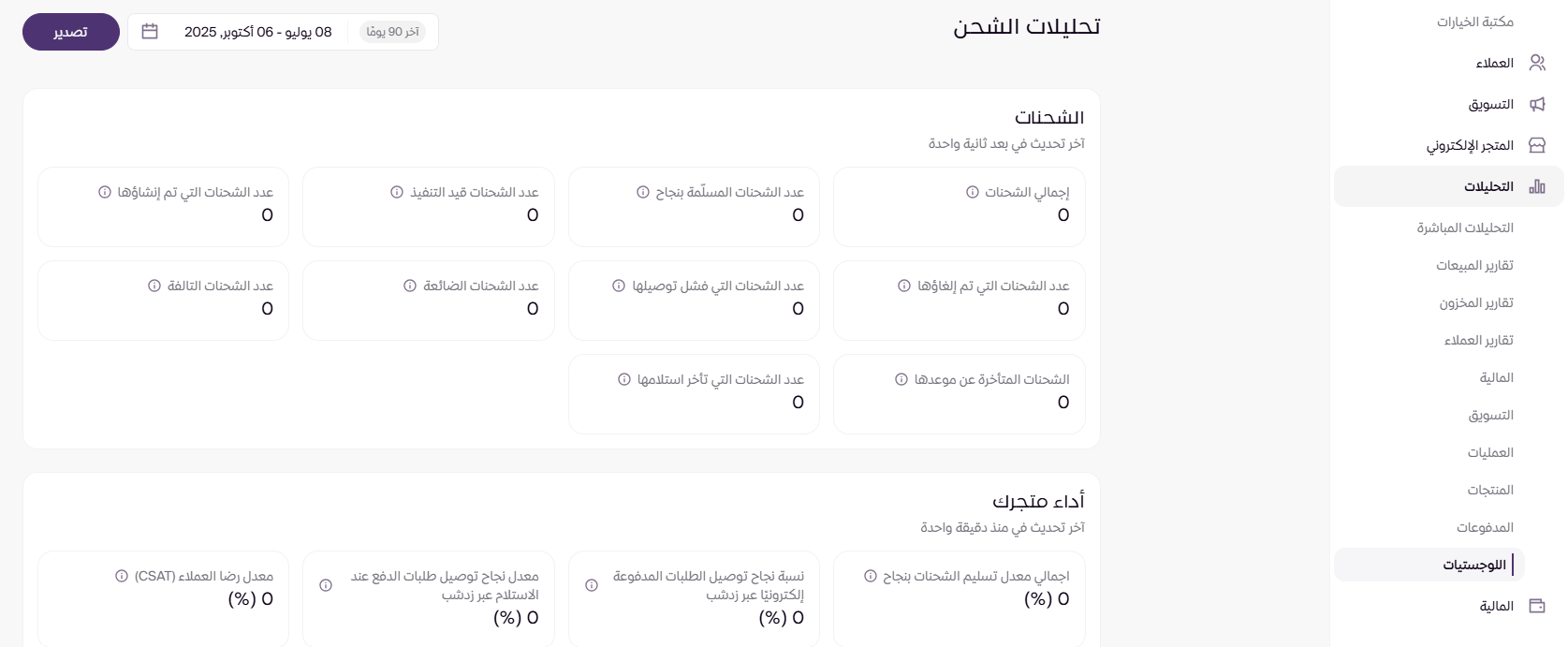1568x647 pixels.
Task: Click info icon beside معدل رضا العملاء (CSAT)
Action: pos(122,576)
